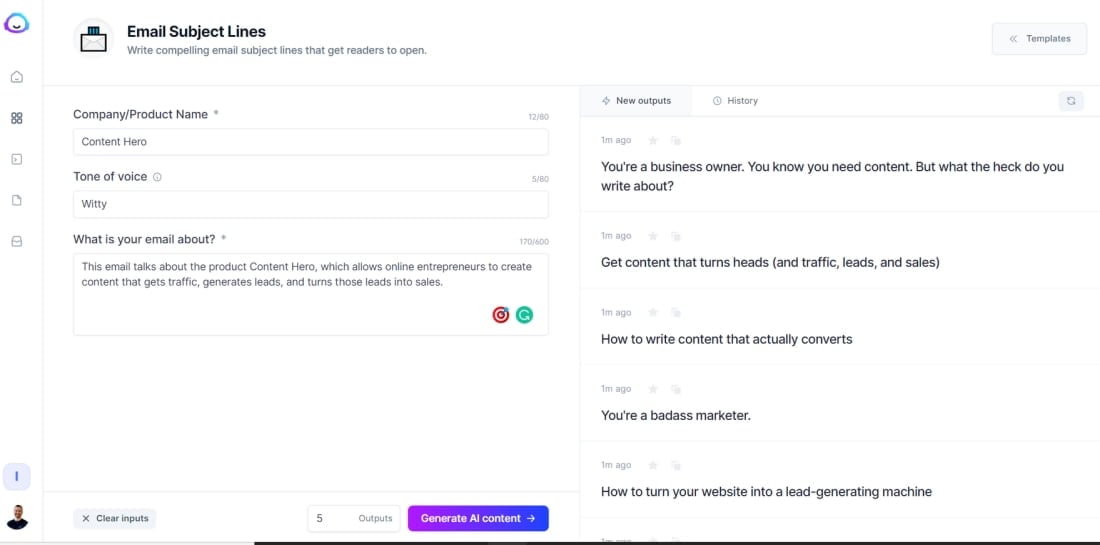1100x545 pixels.
Task: Click the '12/80' character counter
Action: (539, 117)
